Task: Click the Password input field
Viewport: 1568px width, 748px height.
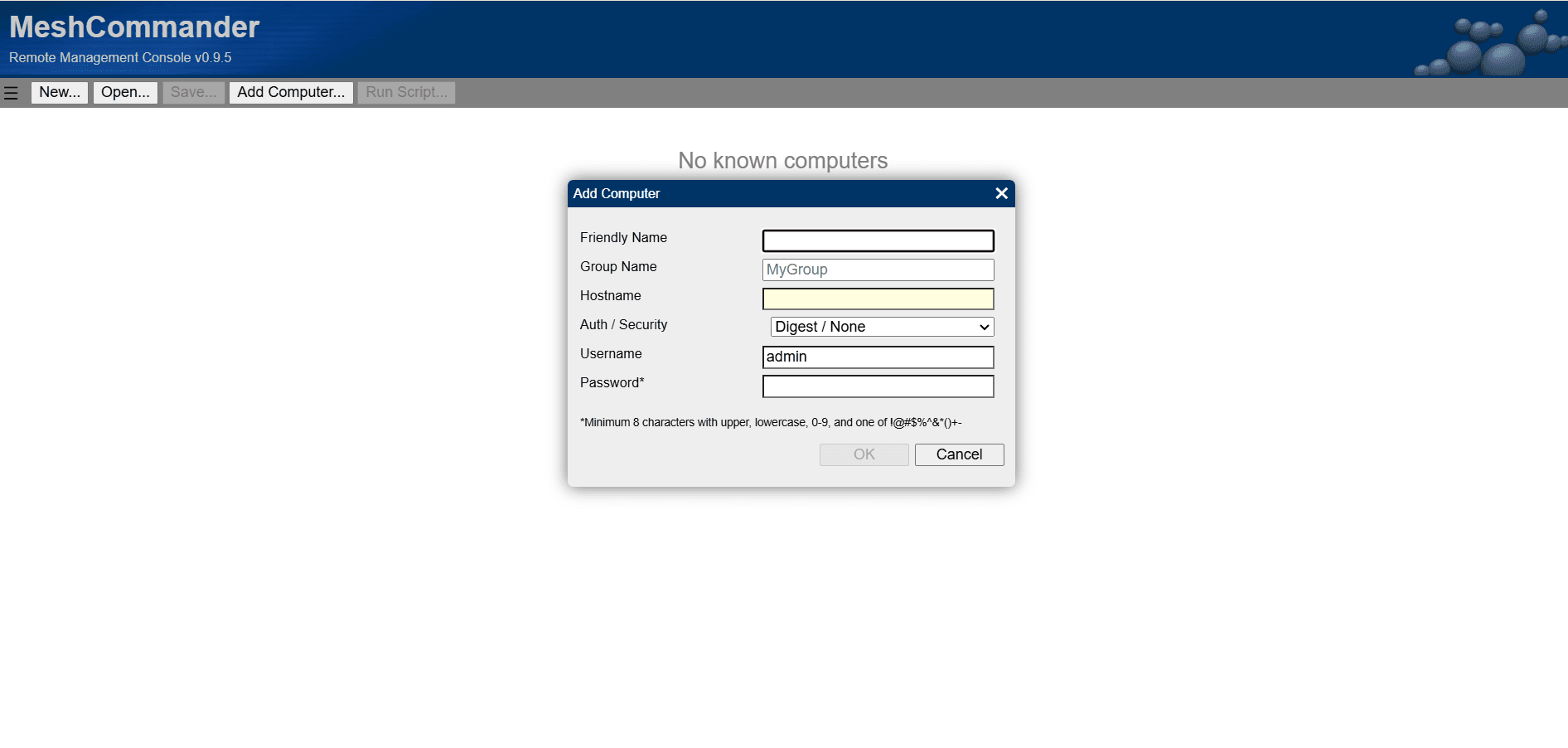Action: [878, 386]
